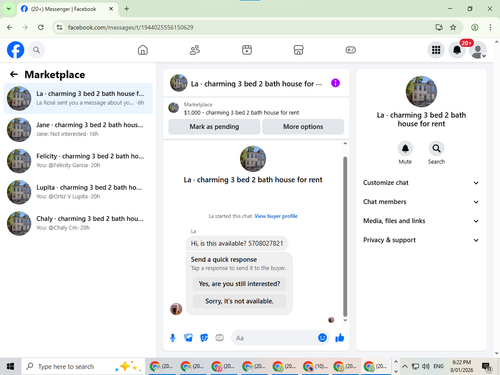Expand Chat members section
Screen dimensions: 500x375
click(x=421, y=202)
